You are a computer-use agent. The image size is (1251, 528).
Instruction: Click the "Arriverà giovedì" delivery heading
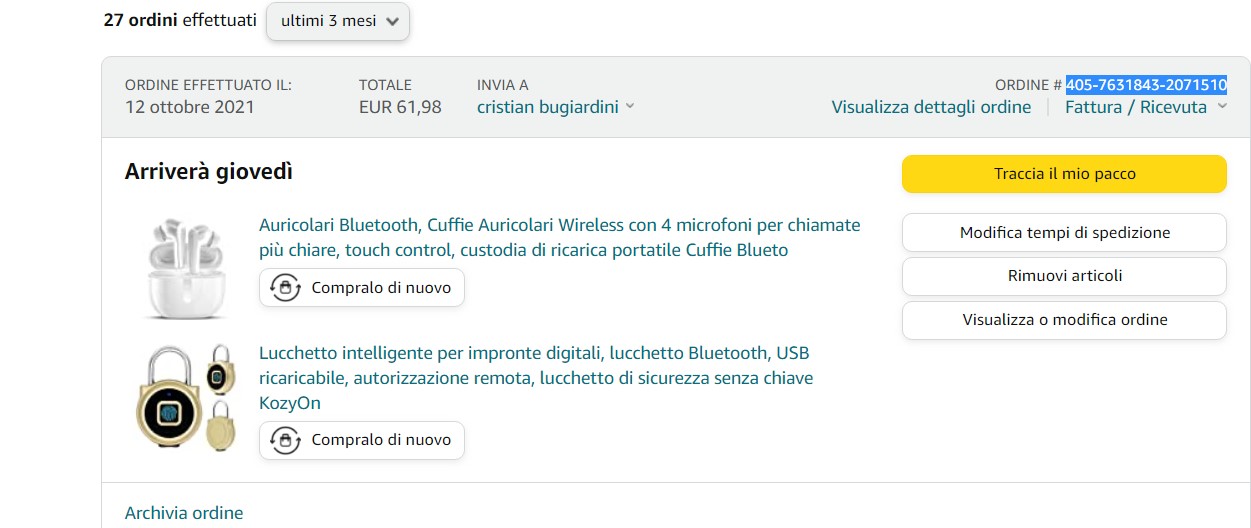[x=209, y=172]
